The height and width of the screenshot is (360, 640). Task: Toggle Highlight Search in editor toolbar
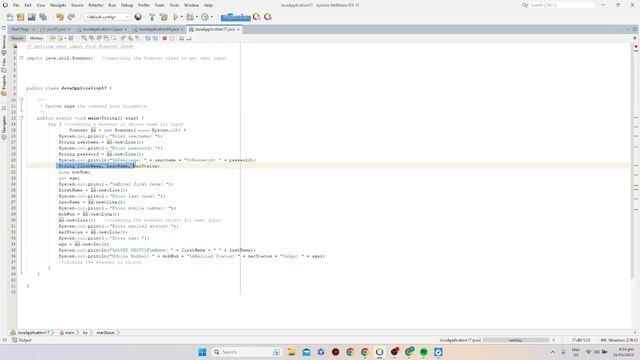pos(106,38)
